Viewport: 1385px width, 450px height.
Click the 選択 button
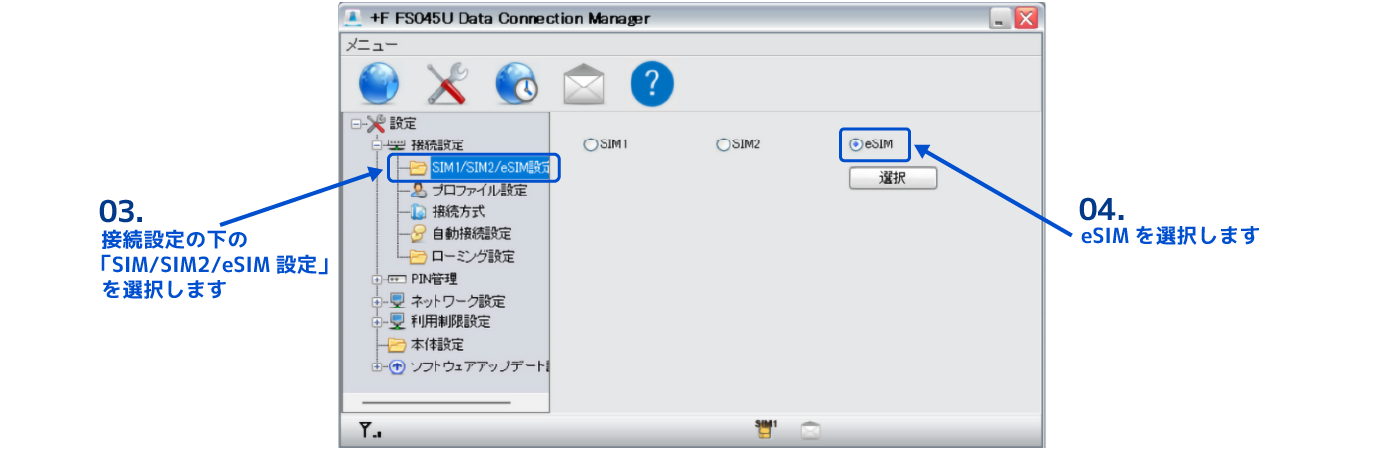[x=893, y=178]
